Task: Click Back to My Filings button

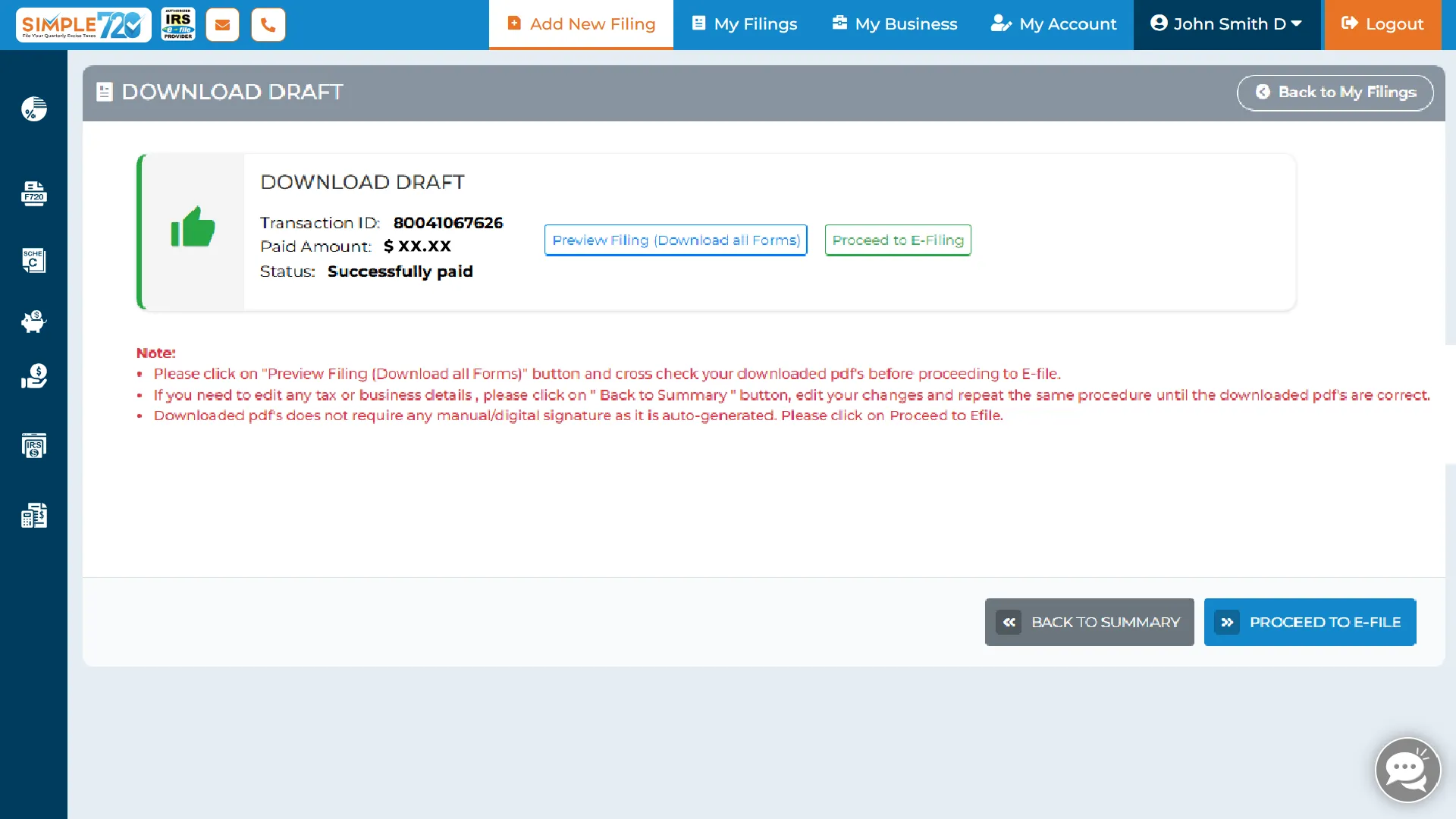Action: [1335, 93]
